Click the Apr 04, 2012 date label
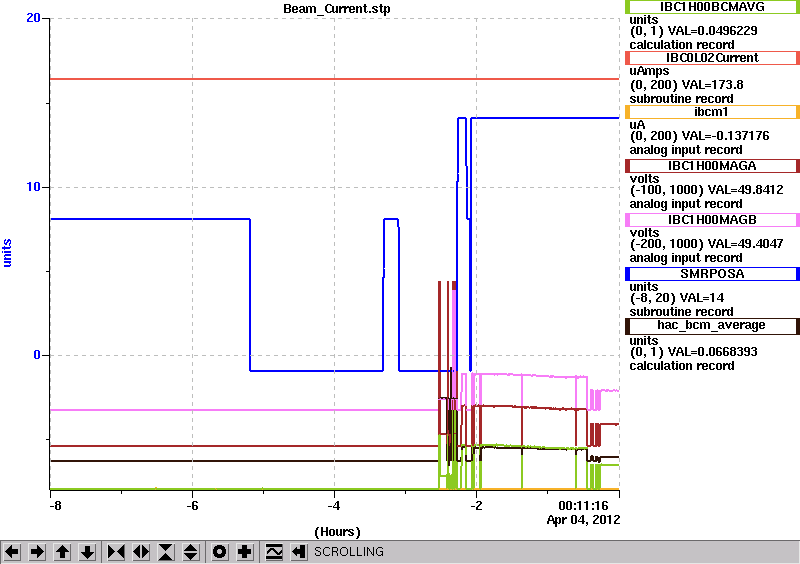 tap(583, 520)
